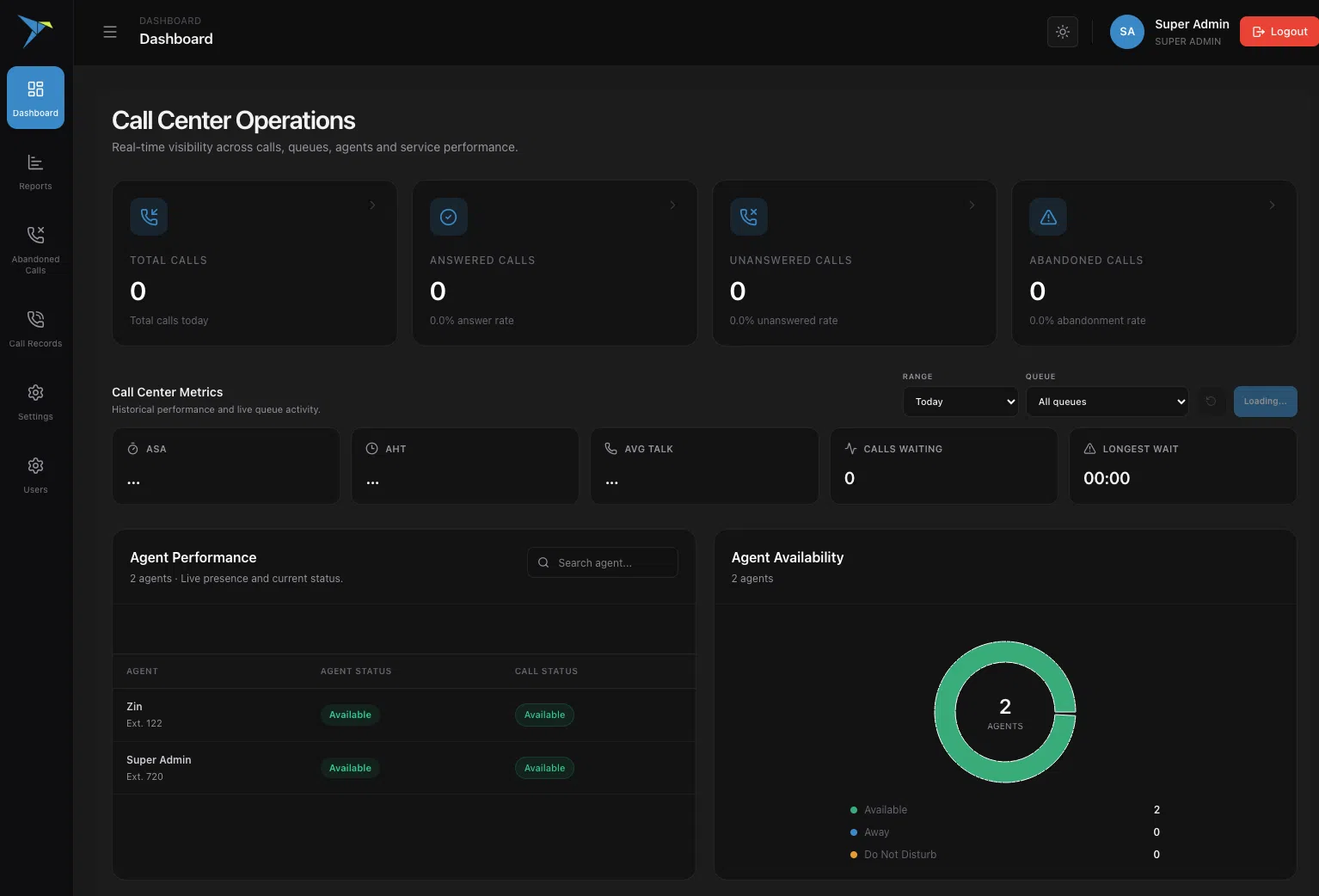The image size is (1319, 896).
Task: Click Super Admin's call status Available badge
Action: pyautogui.click(x=544, y=768)
